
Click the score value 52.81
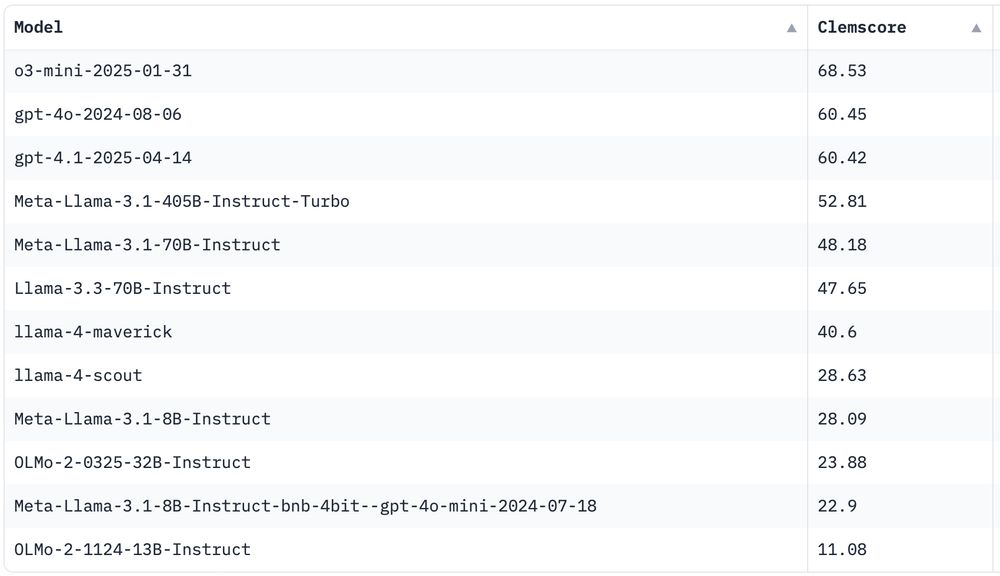(x=842, y=202)
